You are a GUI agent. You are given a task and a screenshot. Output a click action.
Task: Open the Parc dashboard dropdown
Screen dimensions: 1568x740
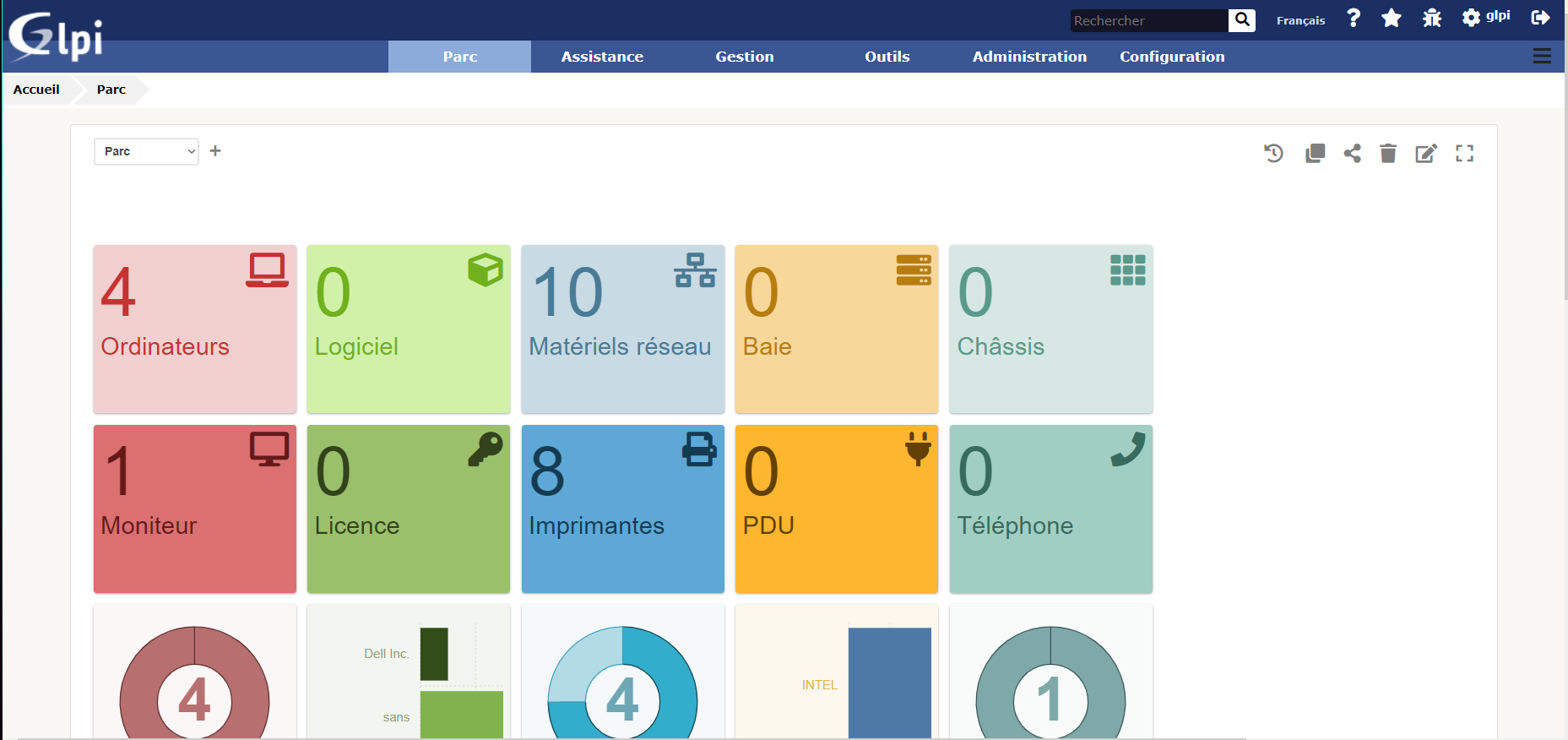[146, 151]
